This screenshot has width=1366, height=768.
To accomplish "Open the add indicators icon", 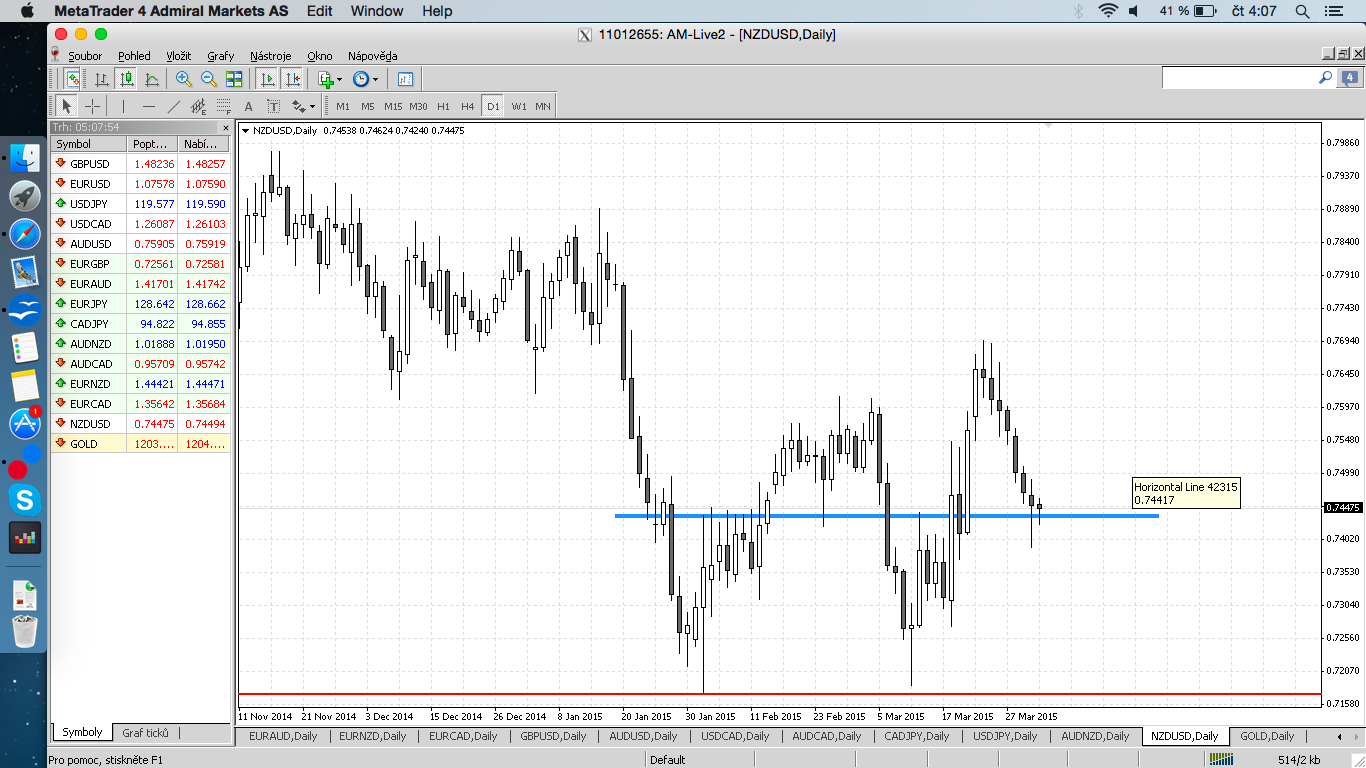I will pos(325,79).
